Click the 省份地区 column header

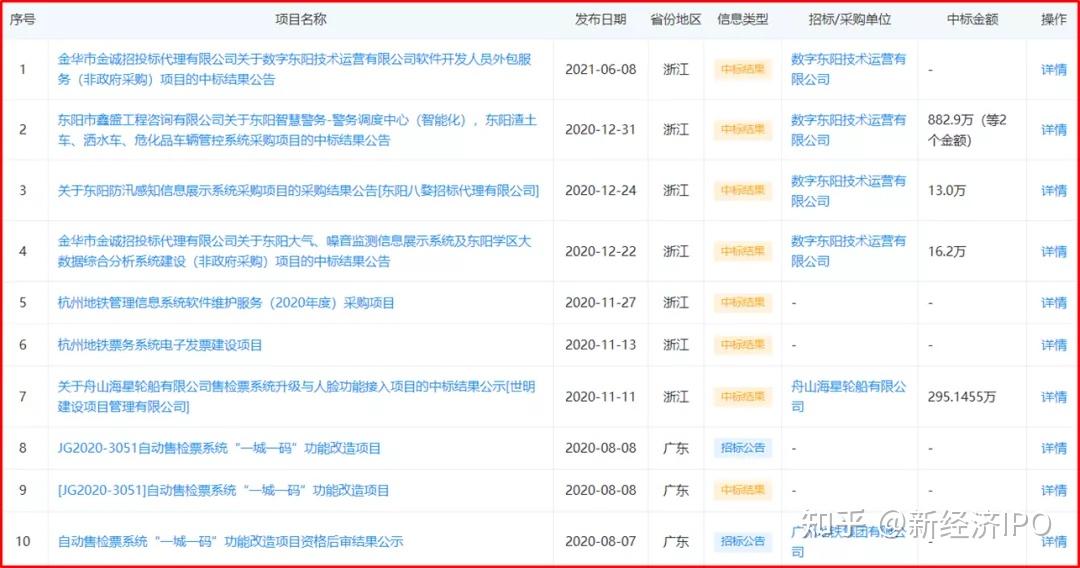coord(675,20)
